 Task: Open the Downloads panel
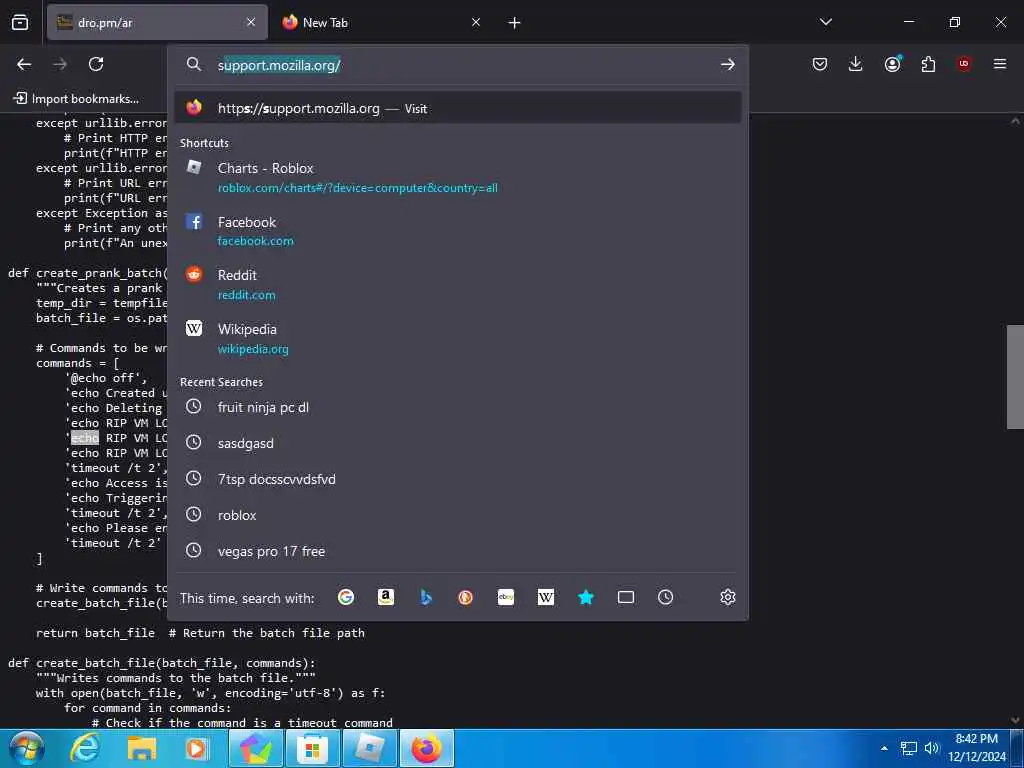point(856,64)
